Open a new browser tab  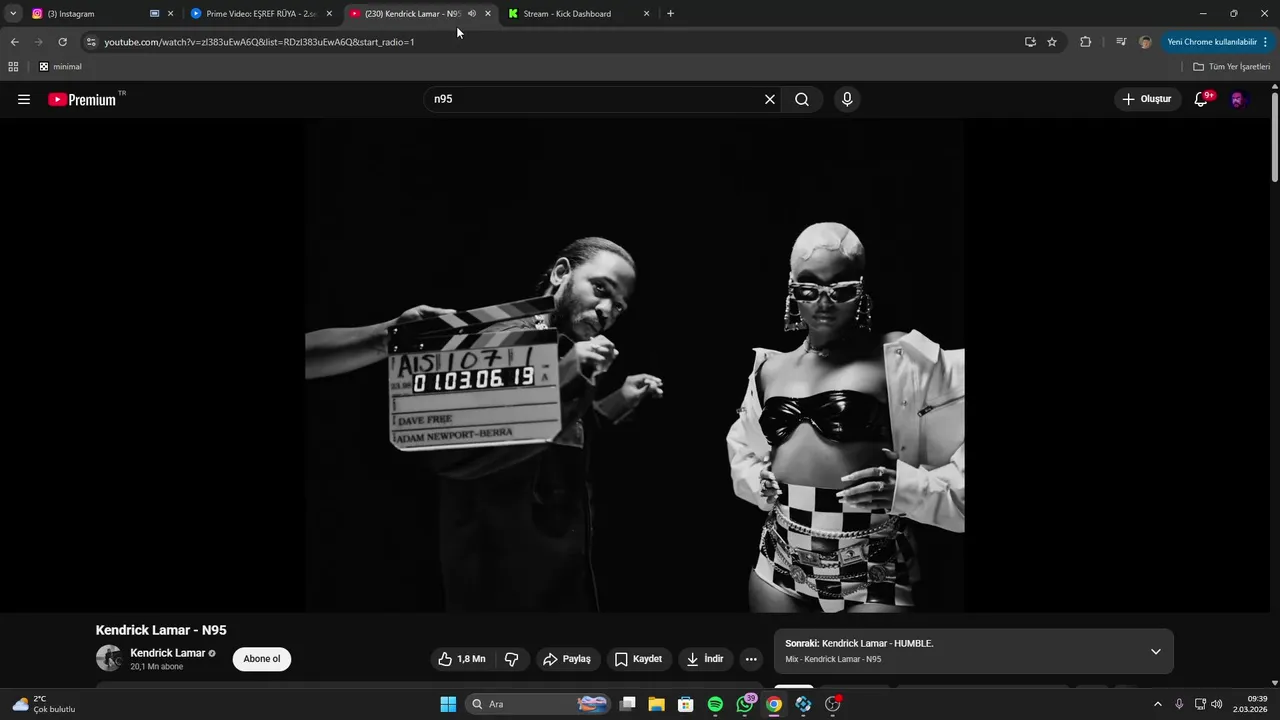(670, 14)
